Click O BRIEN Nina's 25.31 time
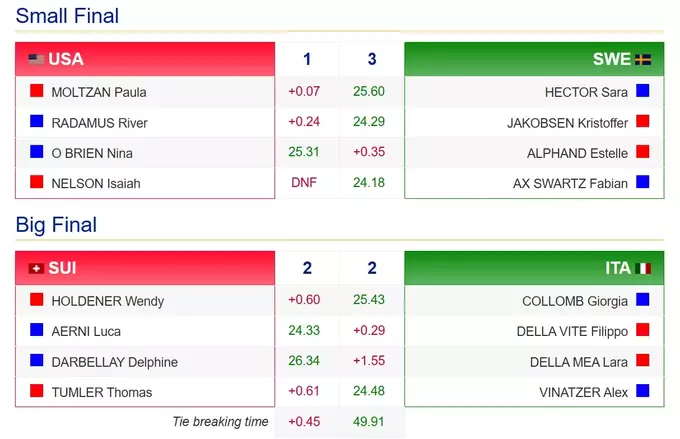This screenshot has height=439, width=680. [304, 153]
